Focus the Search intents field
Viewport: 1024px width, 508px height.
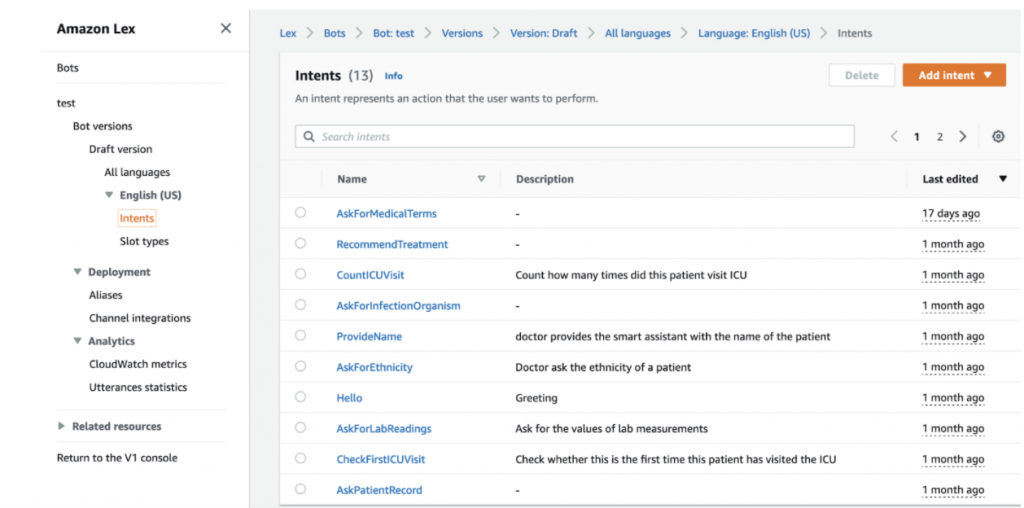coord(575,136)
